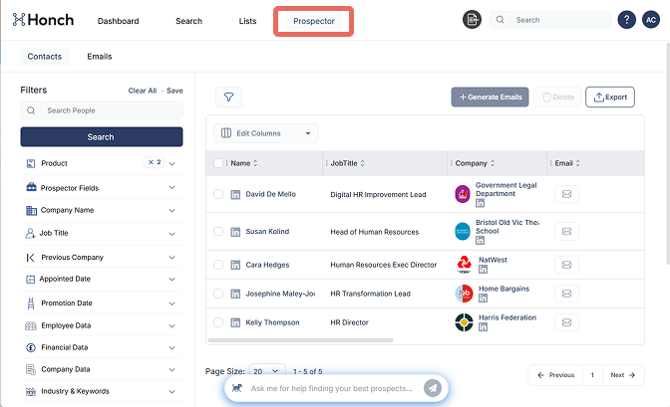Click the Generate Emails button
The width and height of the screenshot is (670, 407).
click(x=489, y=97)
